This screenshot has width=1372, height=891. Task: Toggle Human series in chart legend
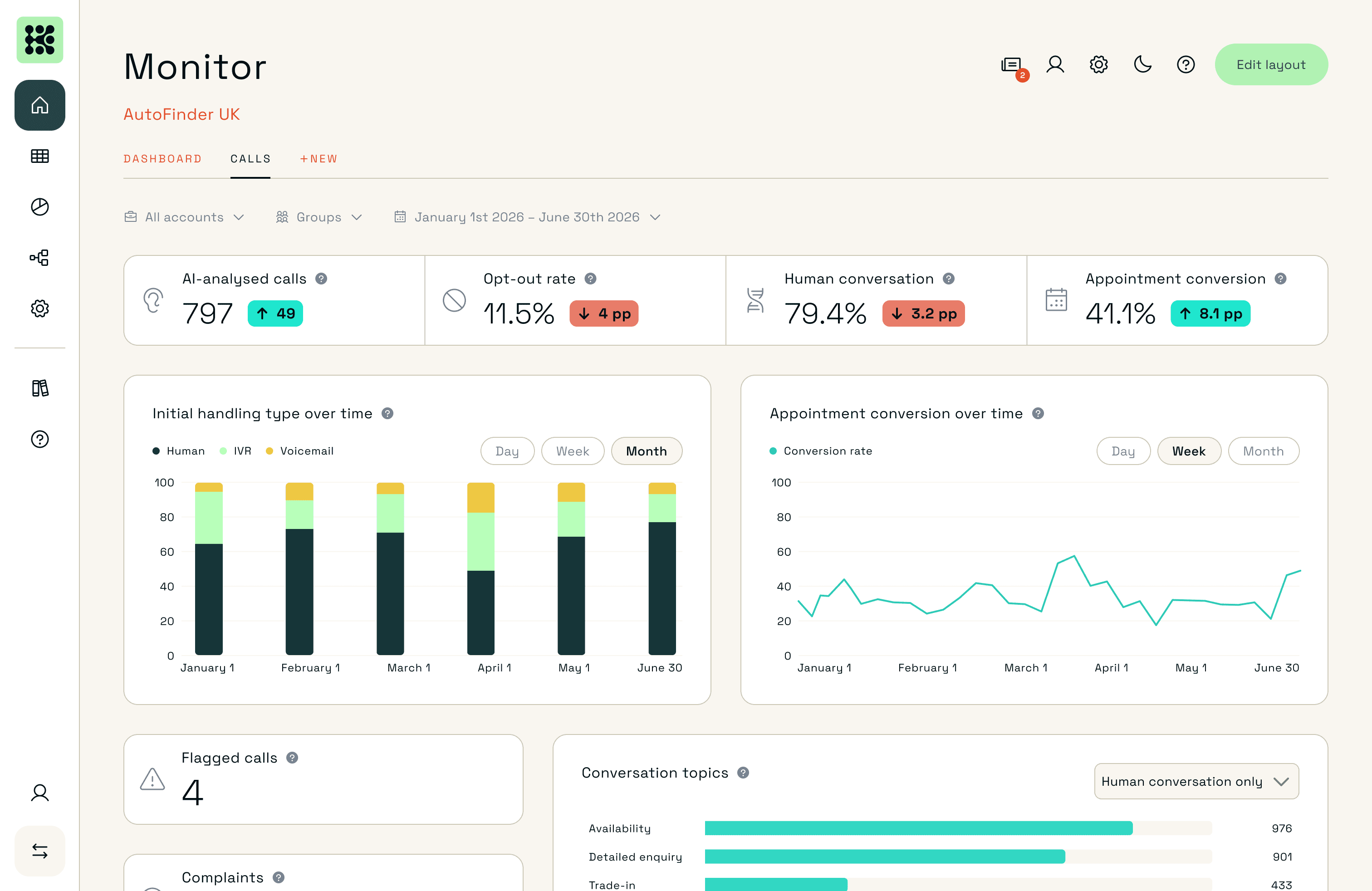(x=179, y=451)
